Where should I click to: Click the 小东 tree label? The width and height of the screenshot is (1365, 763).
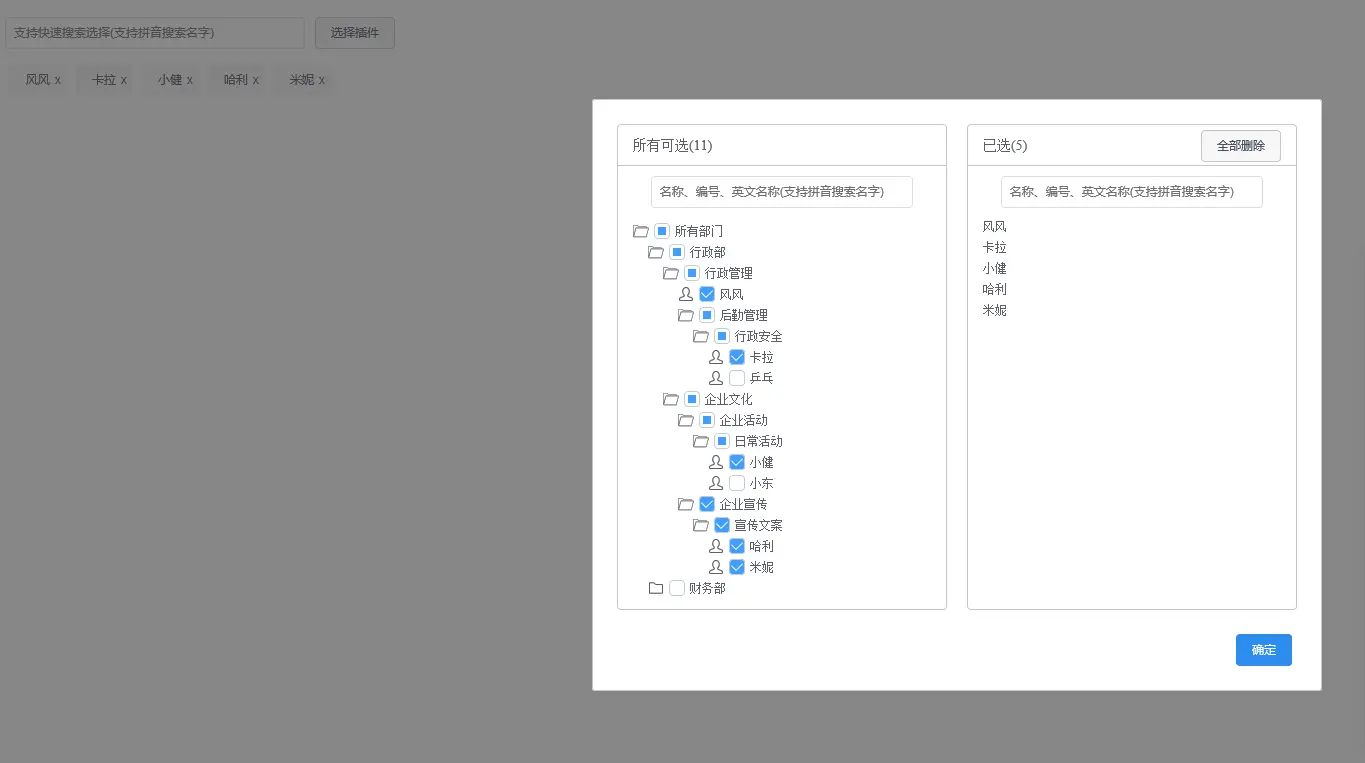coord(762,483)
